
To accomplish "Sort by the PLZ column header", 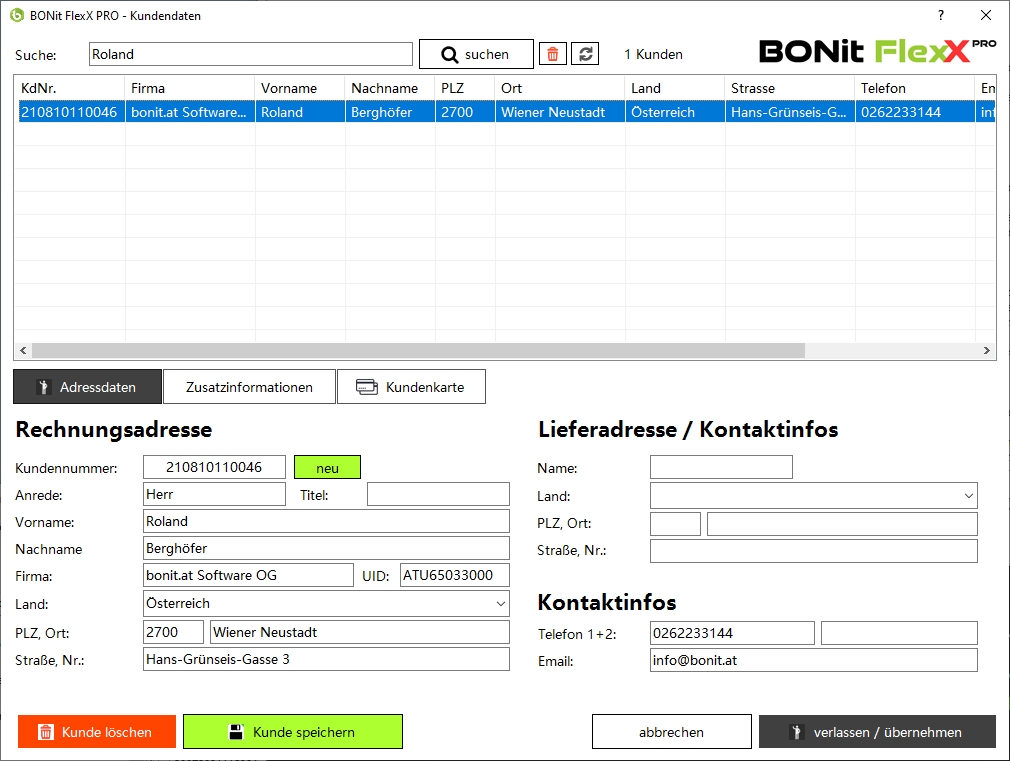I will tap(465, 88).
